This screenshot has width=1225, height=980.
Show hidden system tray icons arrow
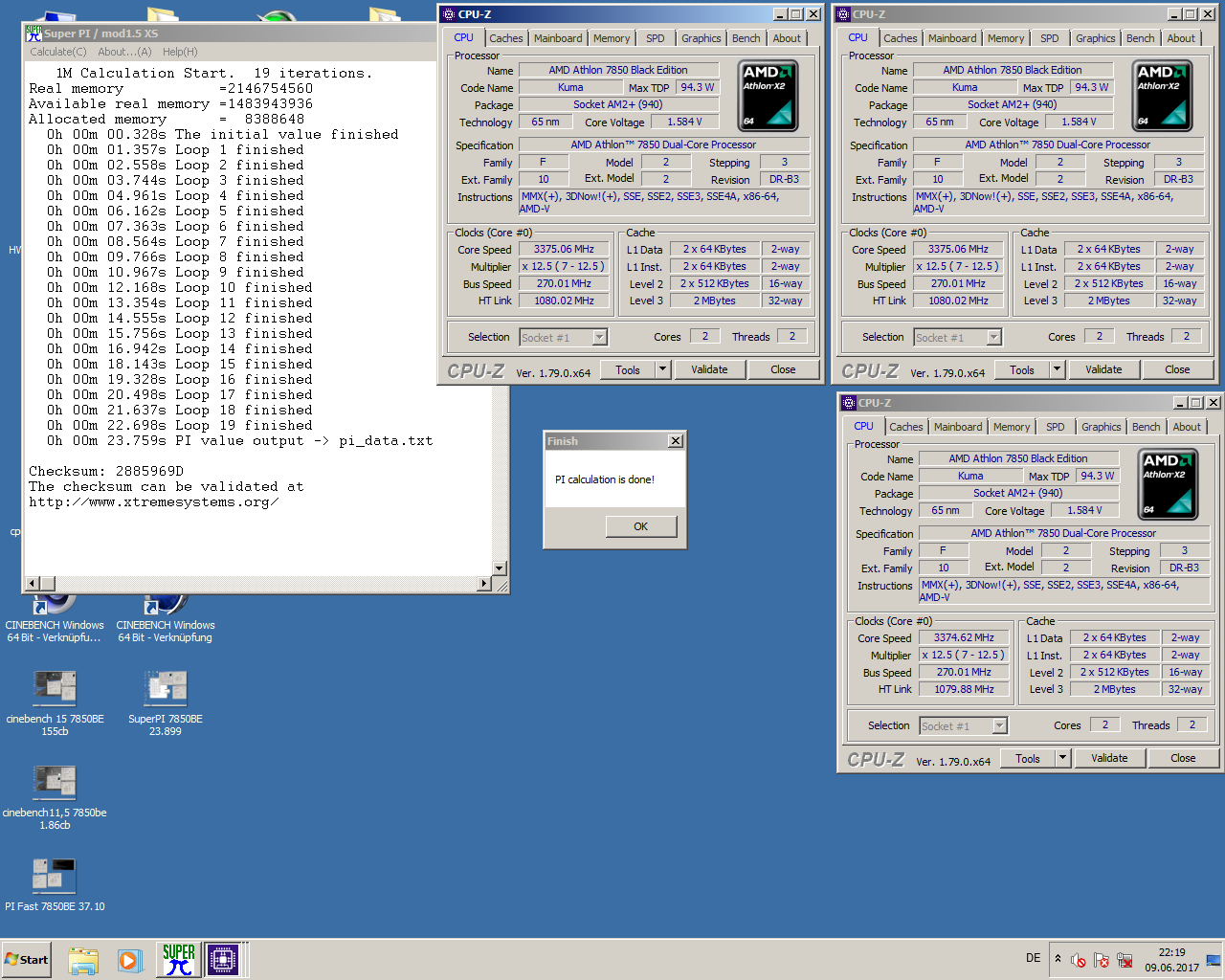tap(1058, 959)
